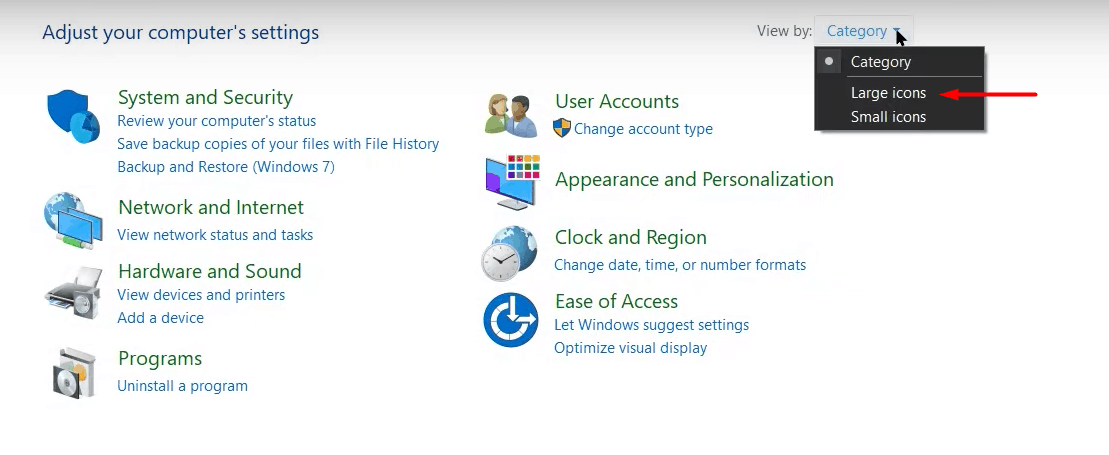Click the System and Security shield icon
The width and height of the screenshot is (1109, 455).
coord(74,116)
